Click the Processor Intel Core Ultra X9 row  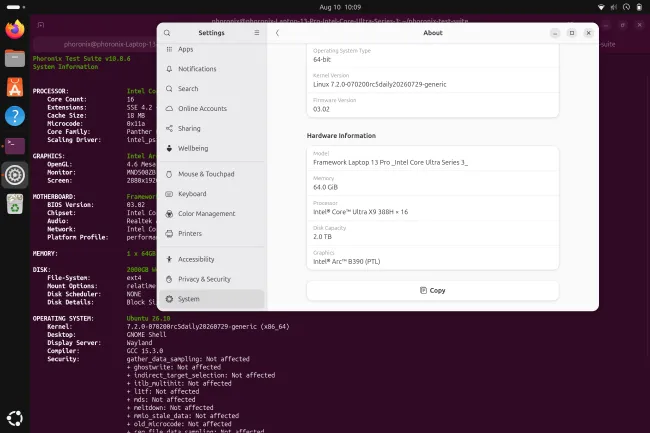[x=433, y=208]
